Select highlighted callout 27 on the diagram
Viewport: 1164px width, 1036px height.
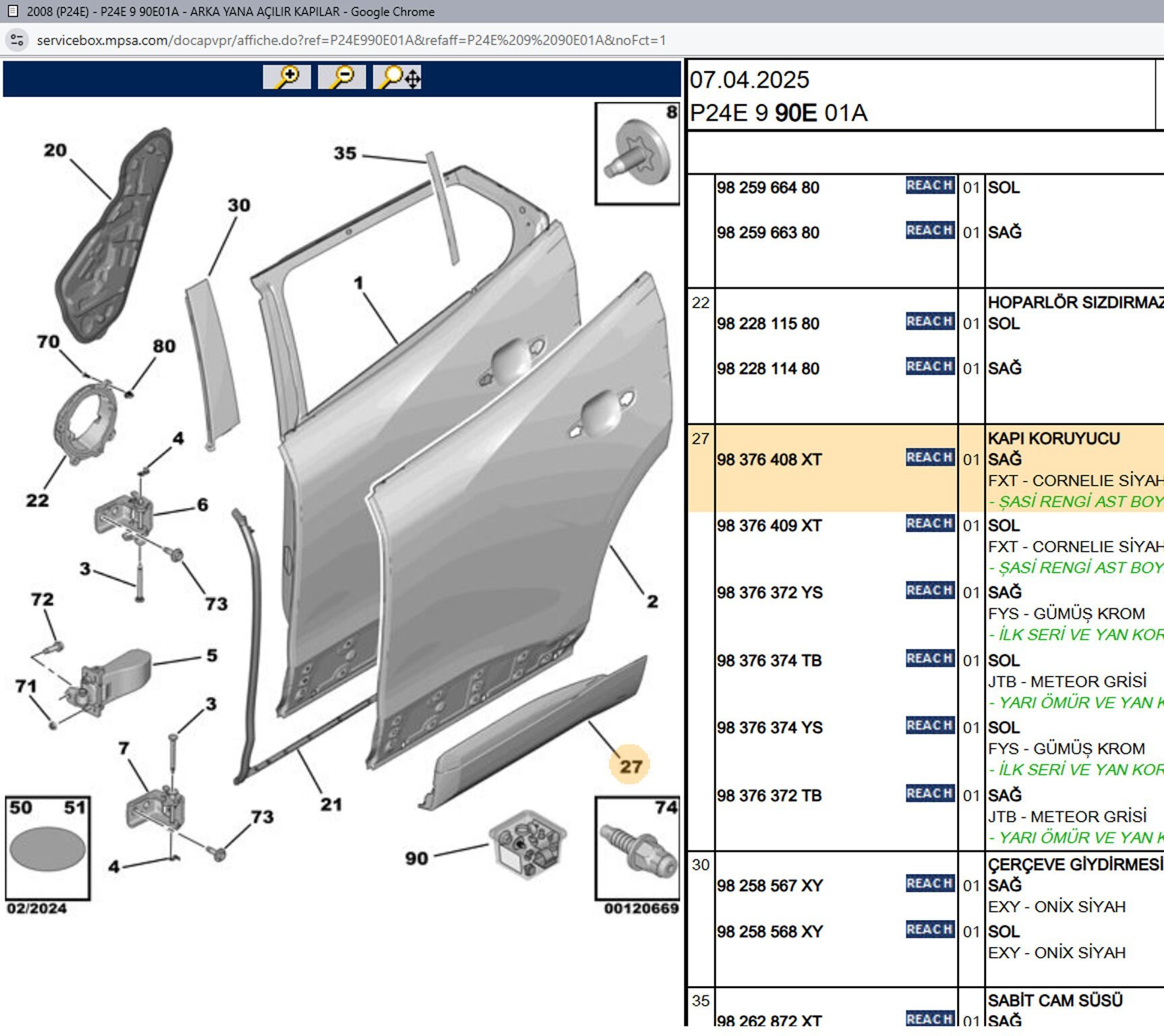coord(630,766)
